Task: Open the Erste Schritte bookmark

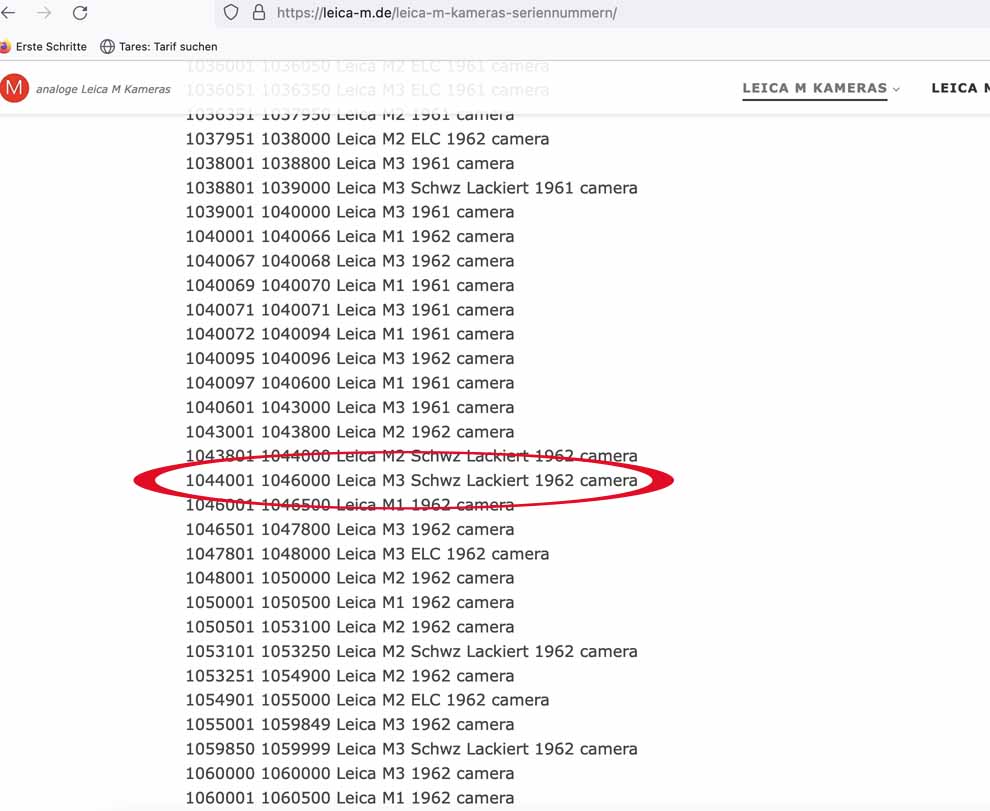Action: click(51, 47)
